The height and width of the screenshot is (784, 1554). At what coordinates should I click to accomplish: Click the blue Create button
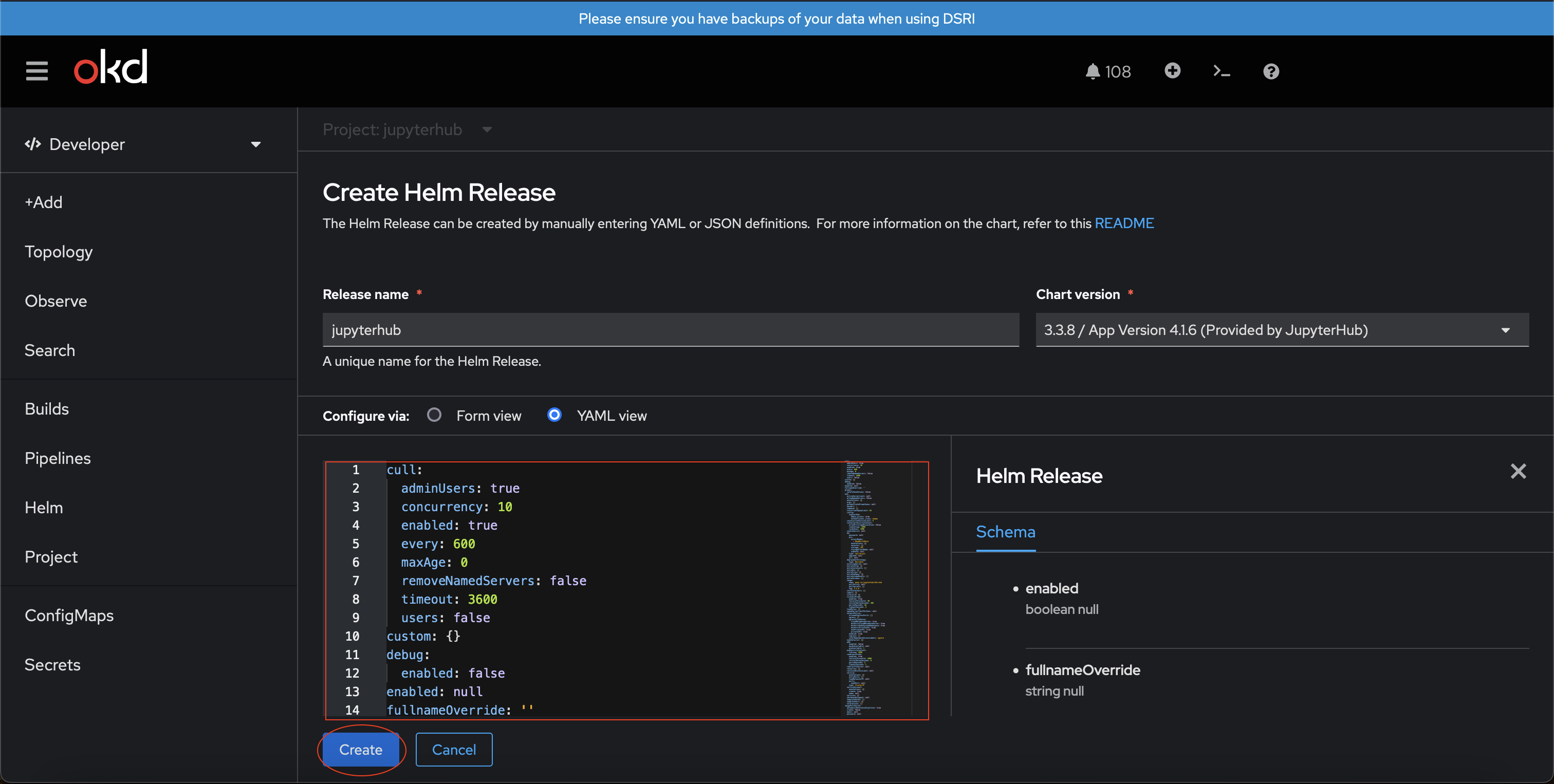360,750
